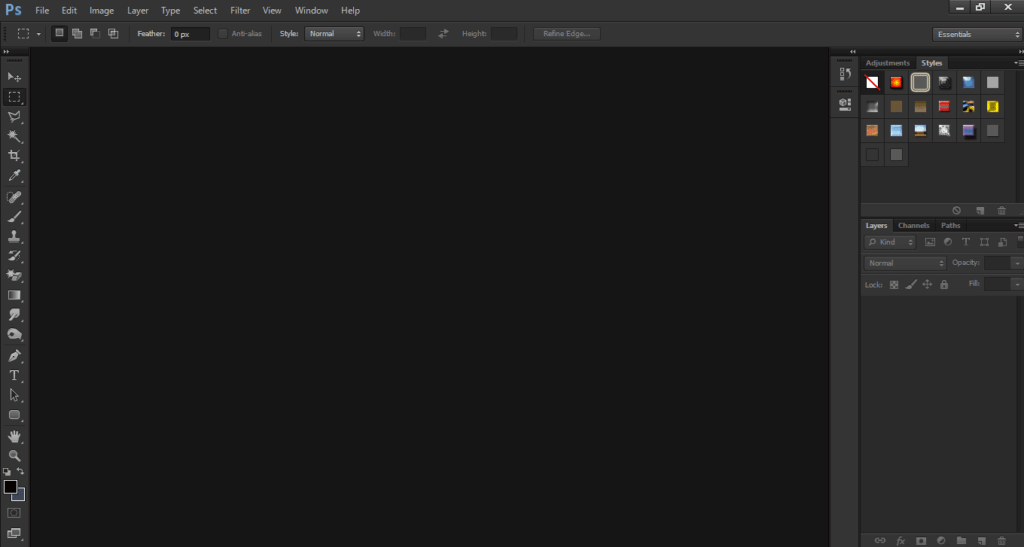Select the Eyedropper tool

pyautogui.click(x=15, y=176)
